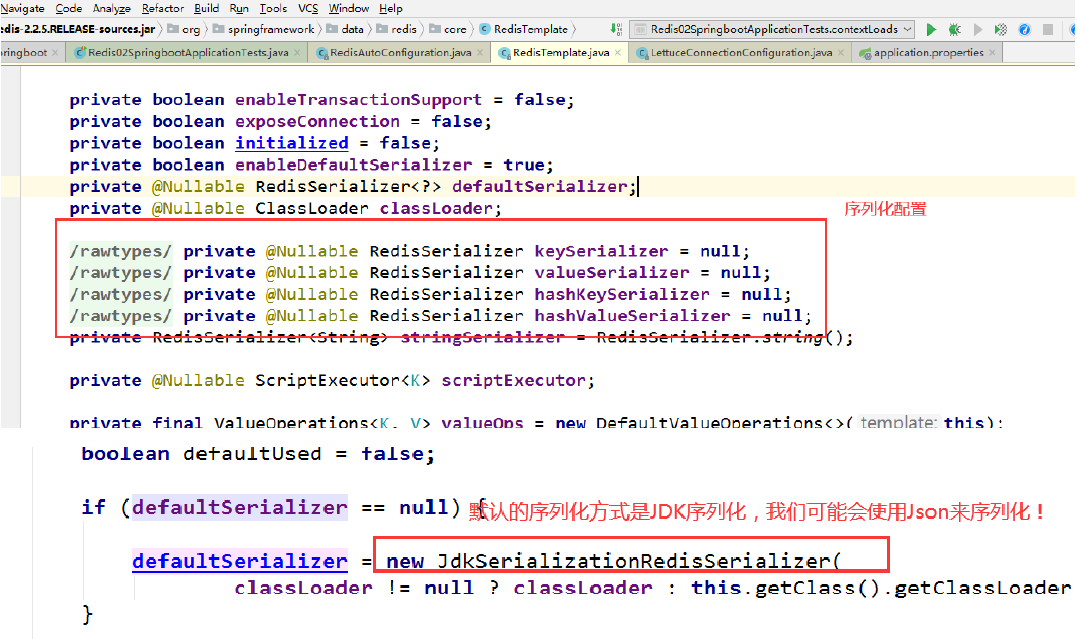Click the 'springframework' breadcrumb folder
The width and height of the screenshot is (1077, 639).
(264, 30)
